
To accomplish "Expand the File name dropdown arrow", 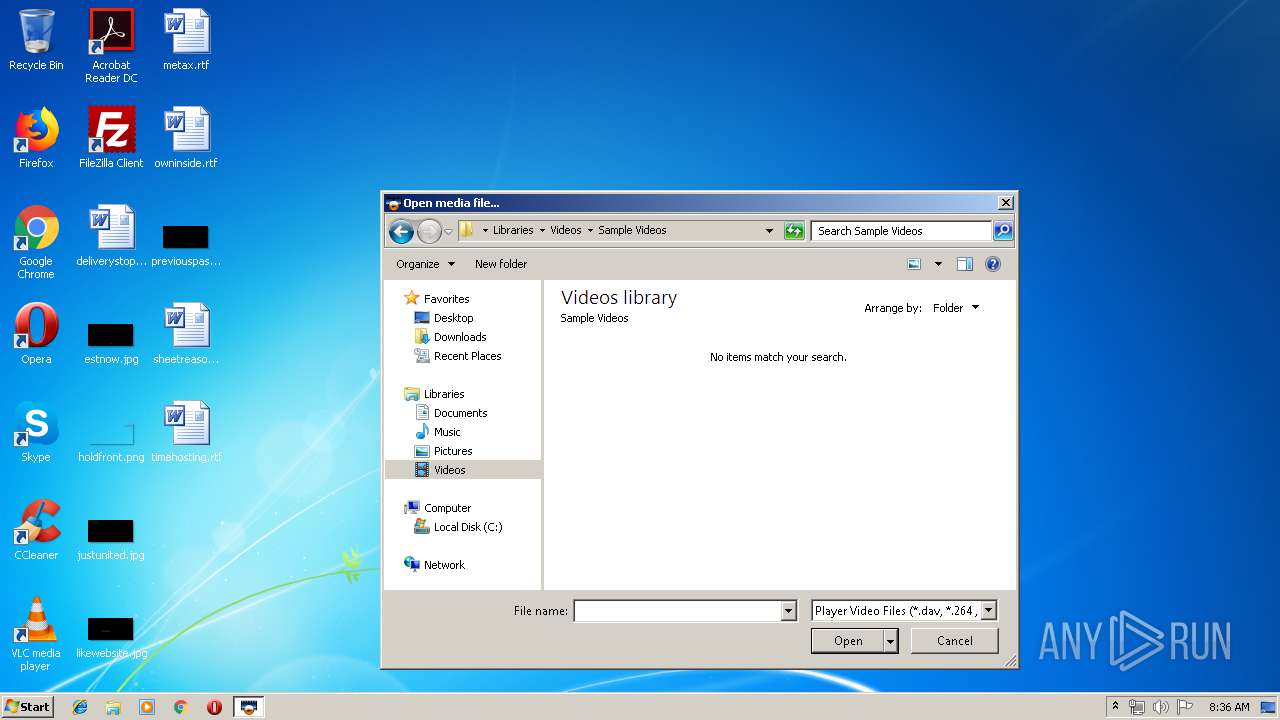I will [x=789, y=611].
